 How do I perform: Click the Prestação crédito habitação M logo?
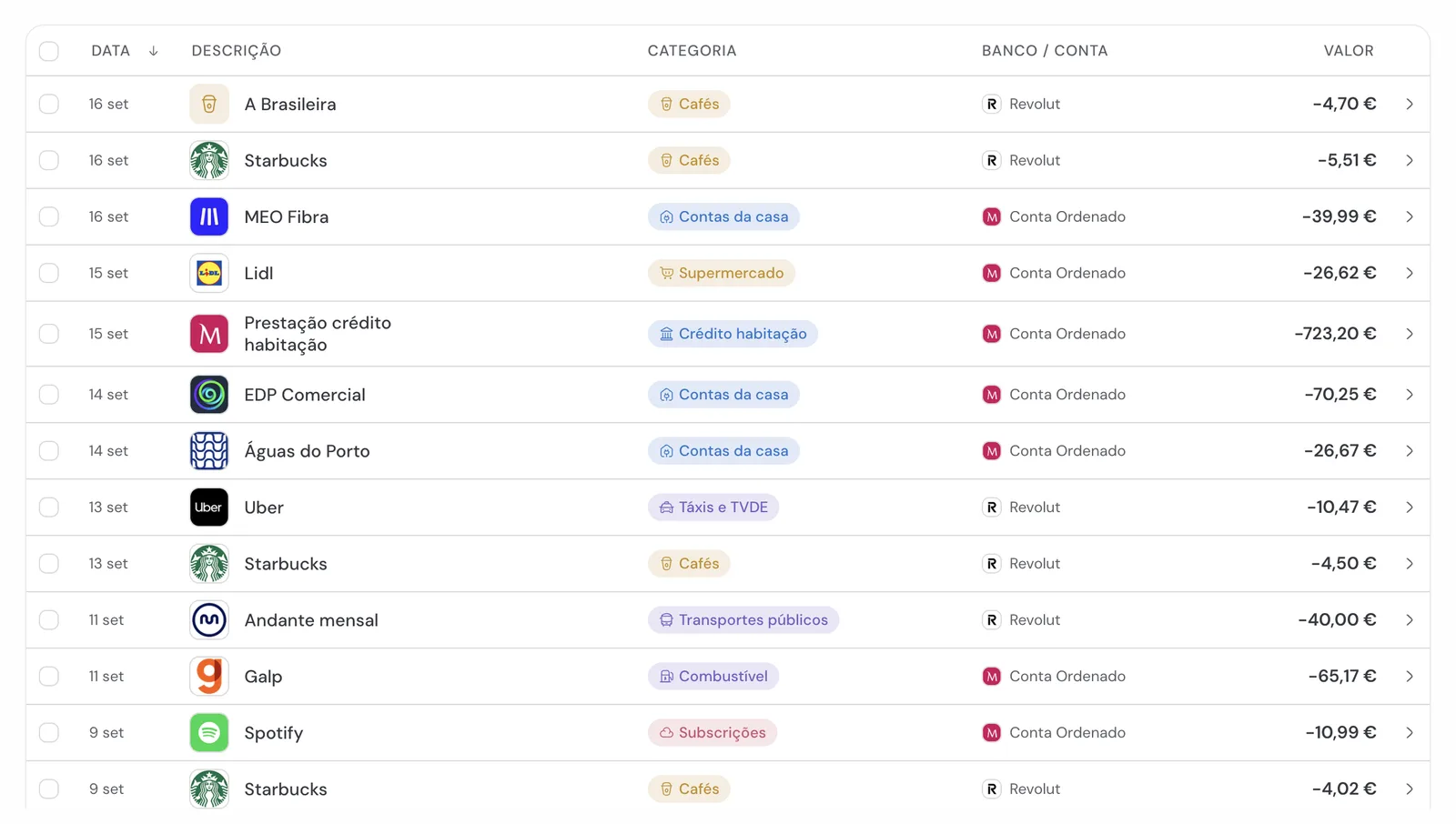point(209,334)
